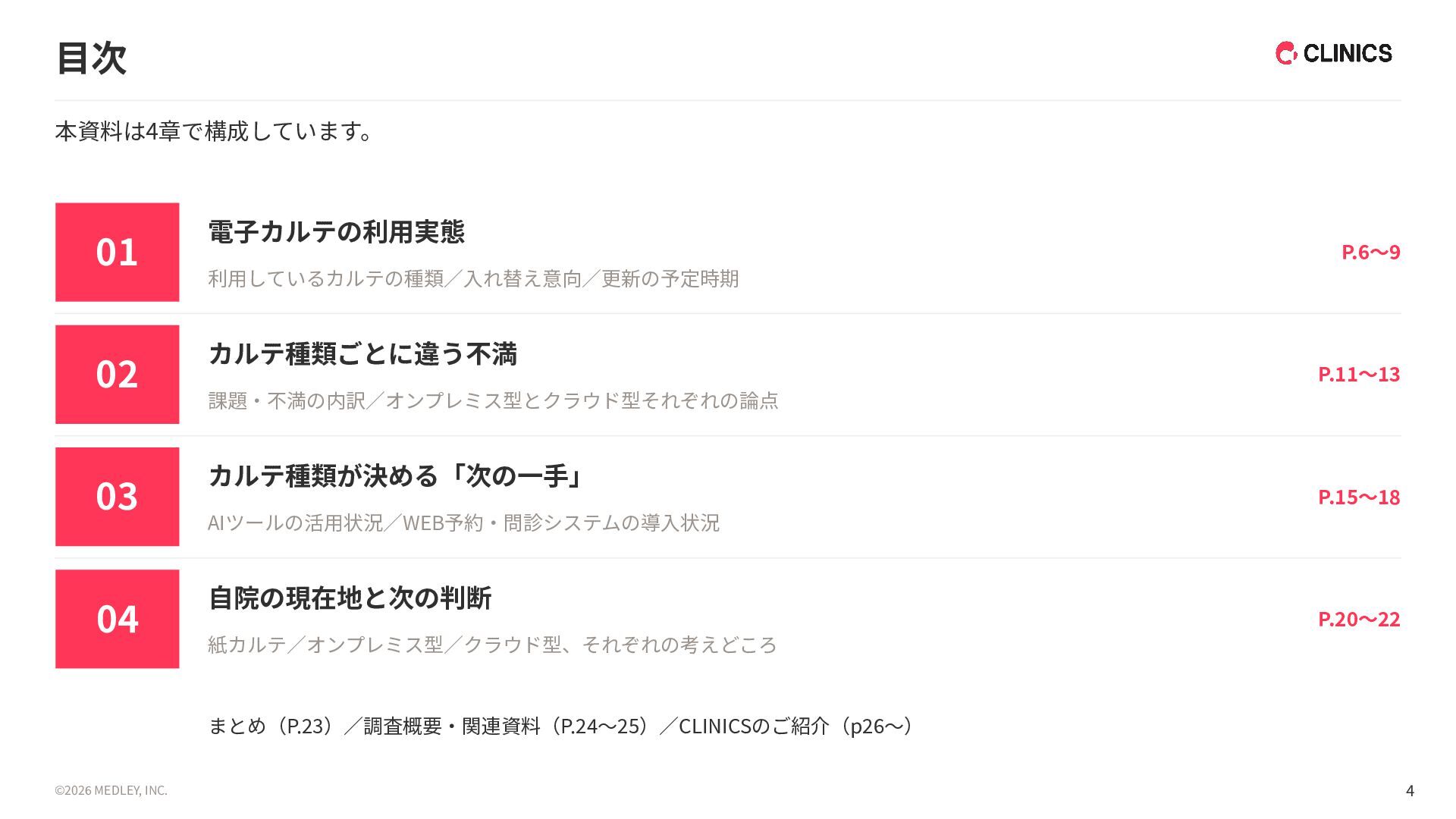Image resolution: width=1456 pixels, height=819 pixels.
Task: Jump to page range P.11〜13
Action: [x=1359, y=374]
